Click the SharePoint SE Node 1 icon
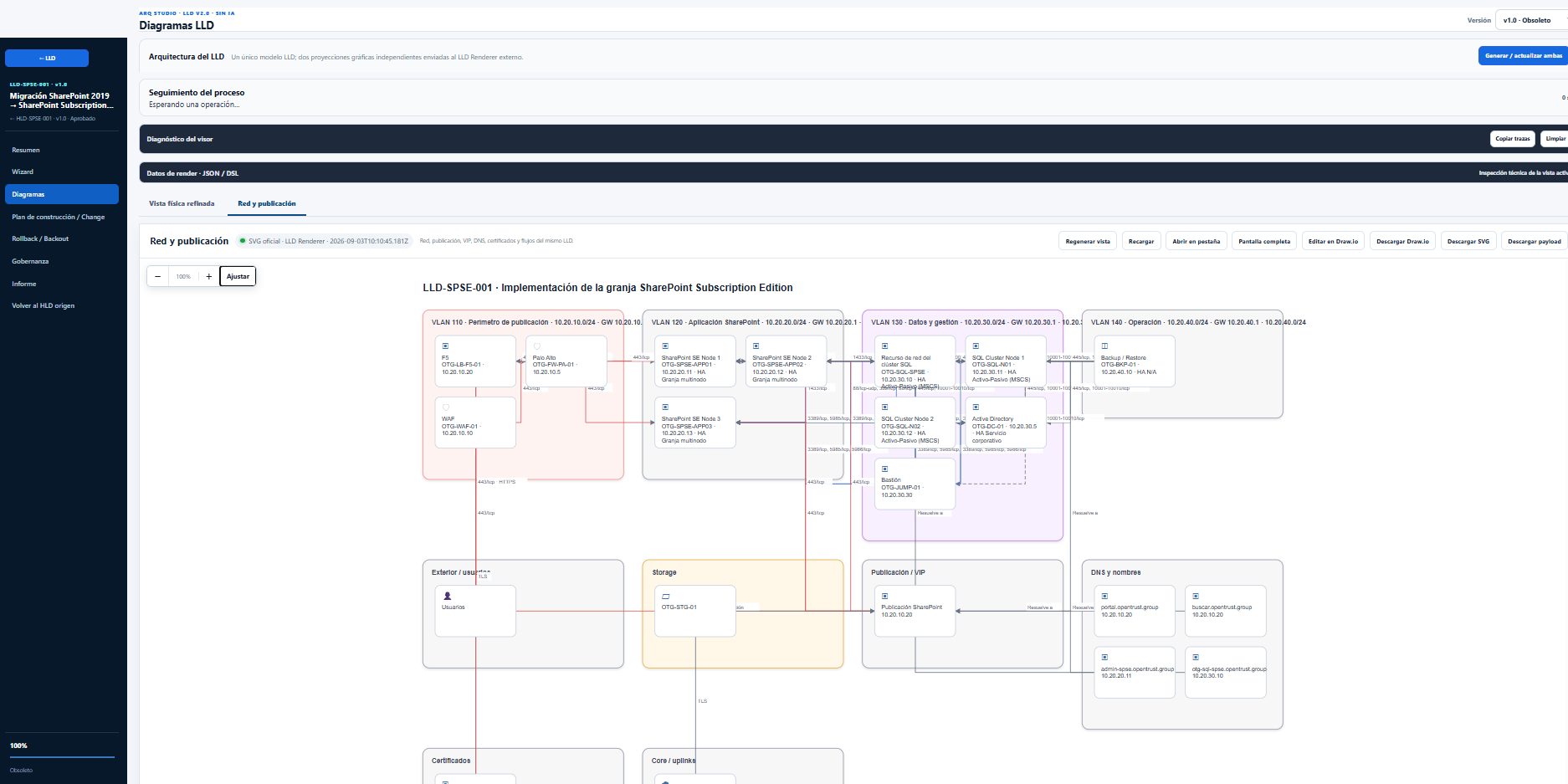This screenshot has width=1568, height=784. (x=665, y=346)
